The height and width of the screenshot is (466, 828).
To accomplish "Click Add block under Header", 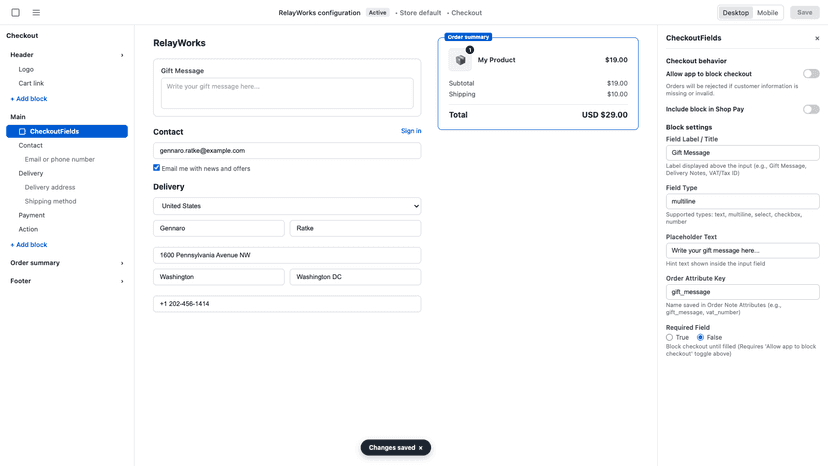I will click(29, 99).
